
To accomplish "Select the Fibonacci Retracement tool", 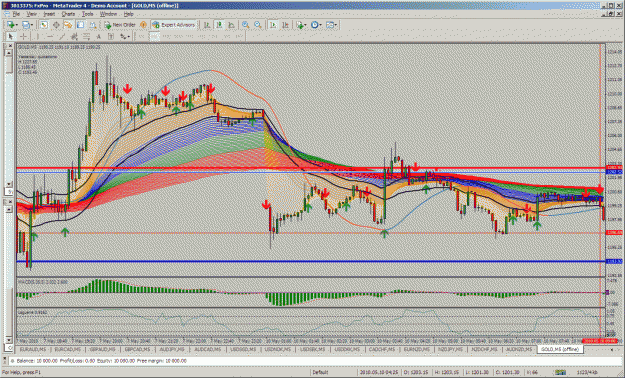I will pyautogui.click(x=86, y=37).
